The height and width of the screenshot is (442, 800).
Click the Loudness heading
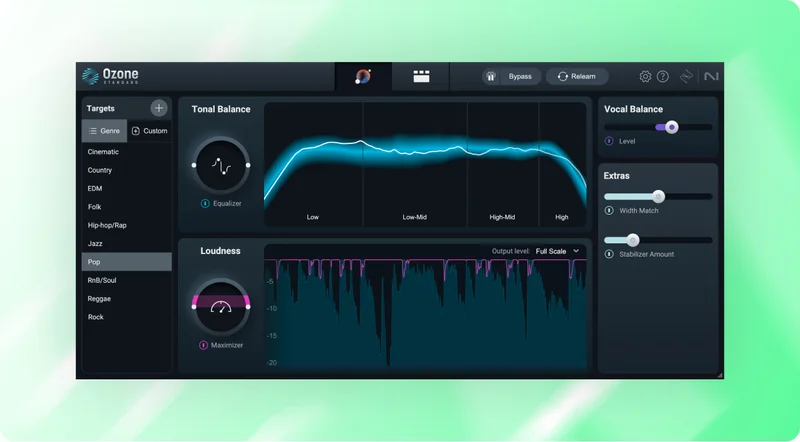220,251
